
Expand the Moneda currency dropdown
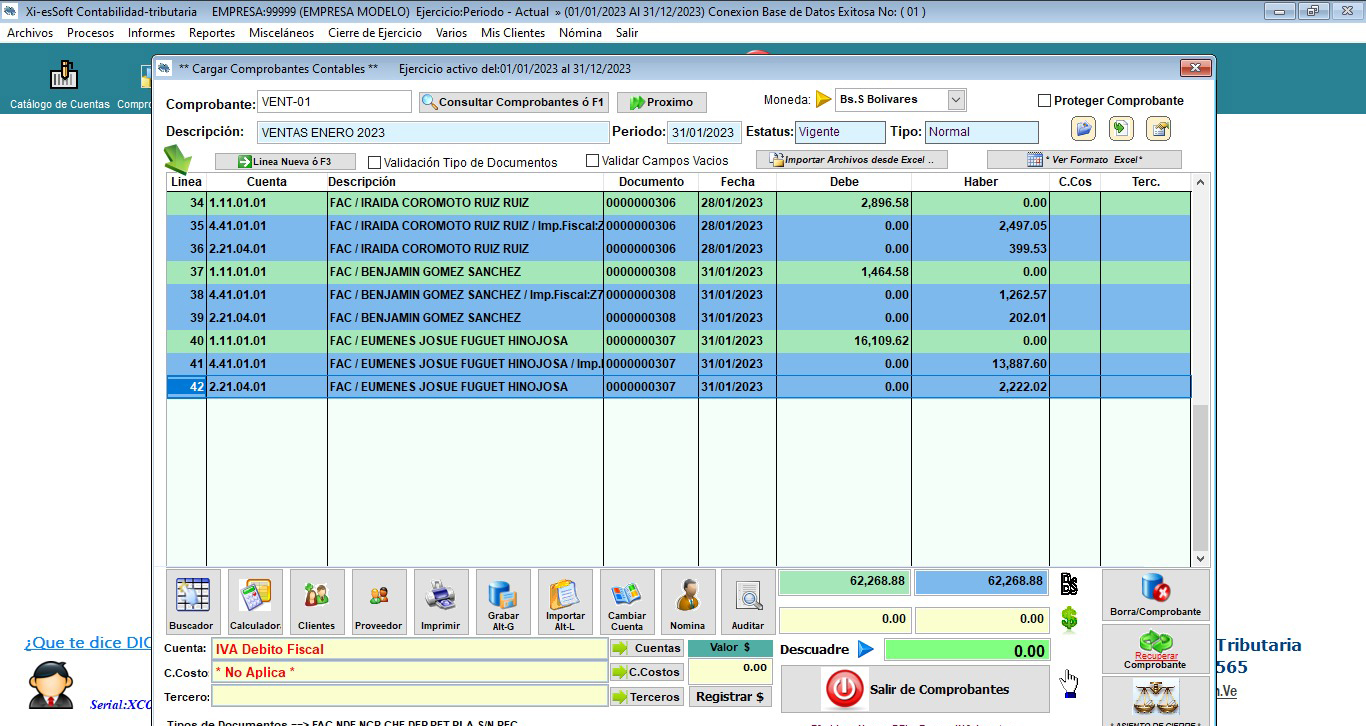[x=956, y=100]
